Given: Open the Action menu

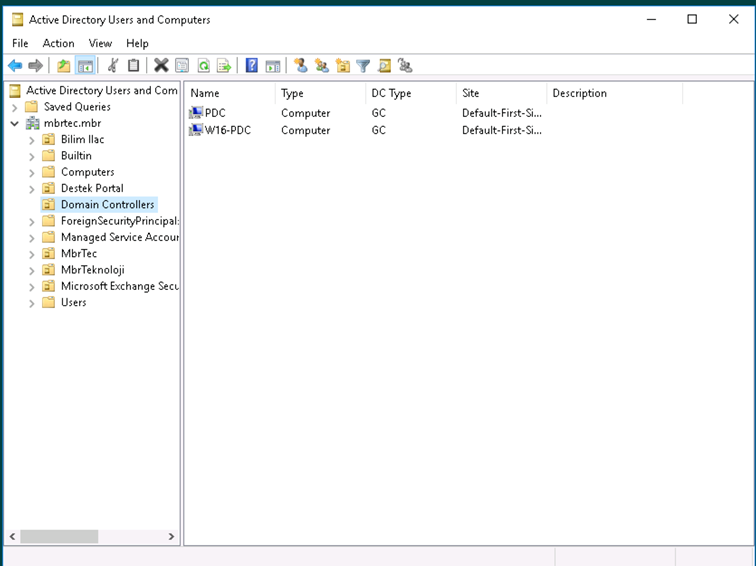Looking at the screenshot, I should (58, 43).
